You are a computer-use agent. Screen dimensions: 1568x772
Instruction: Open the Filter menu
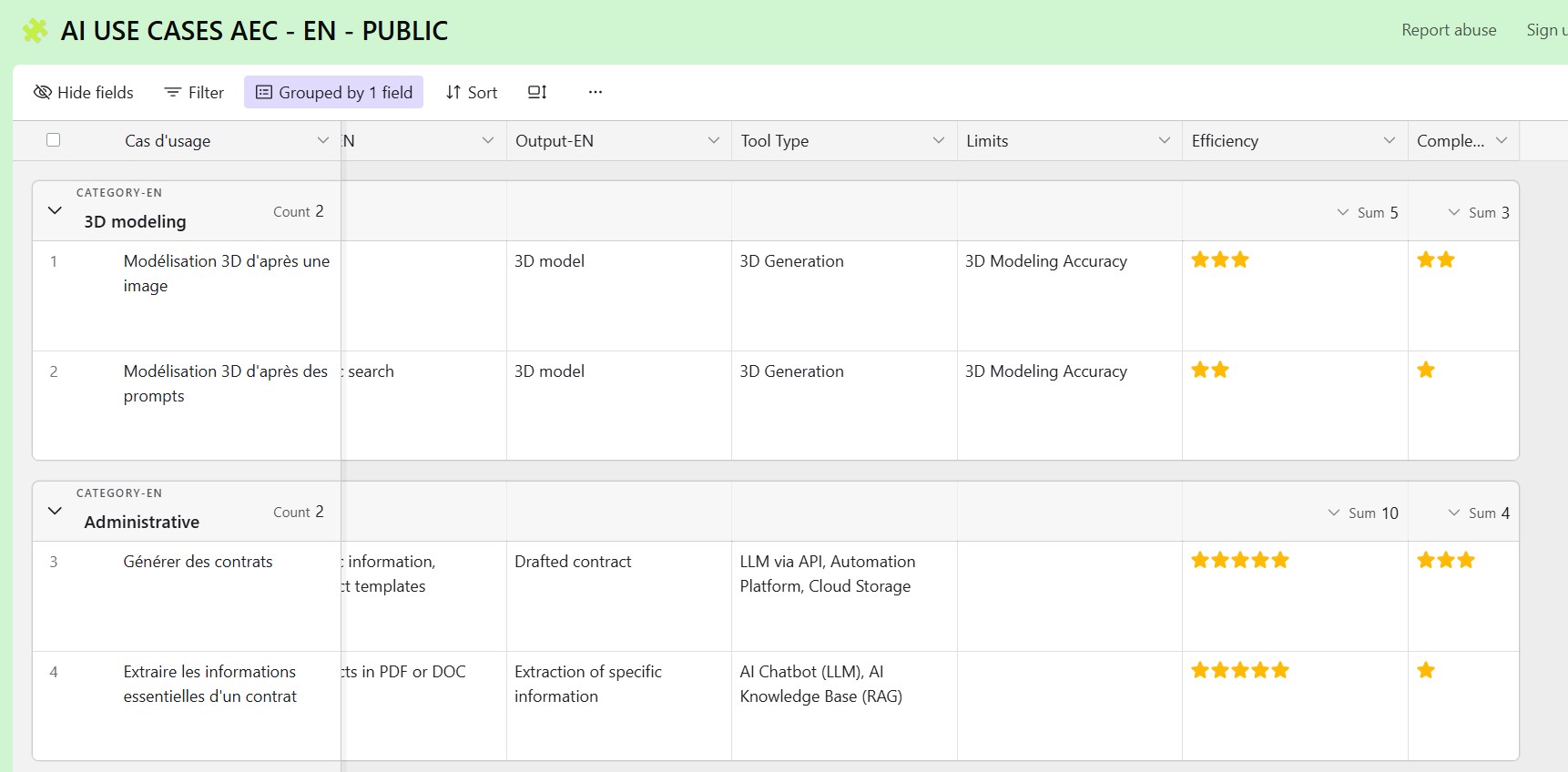click(194, 92)
